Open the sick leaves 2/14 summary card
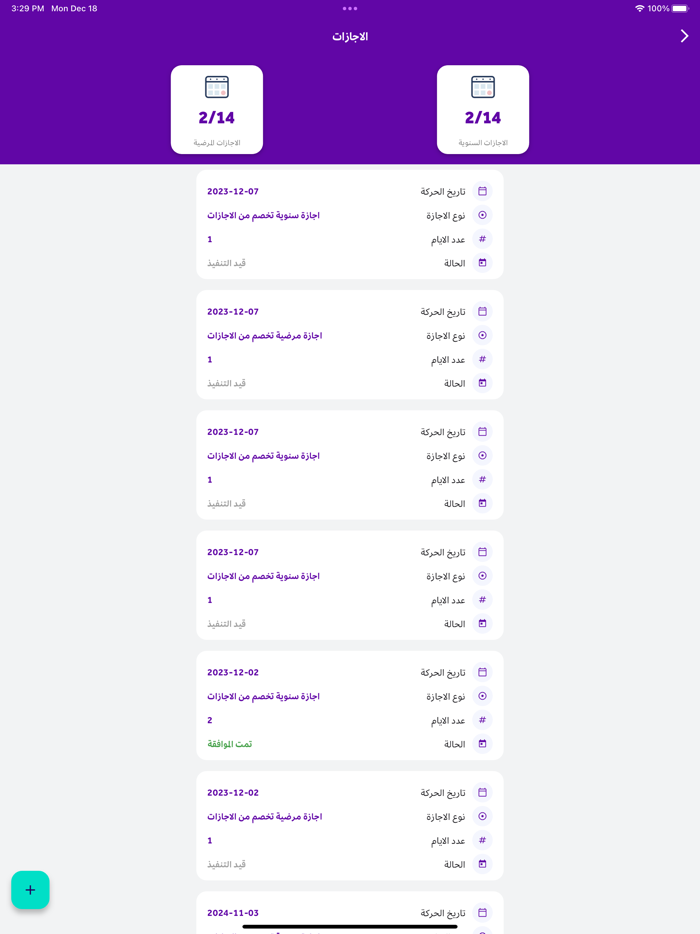This screenshot has height=934, width=700. [217, 109]
